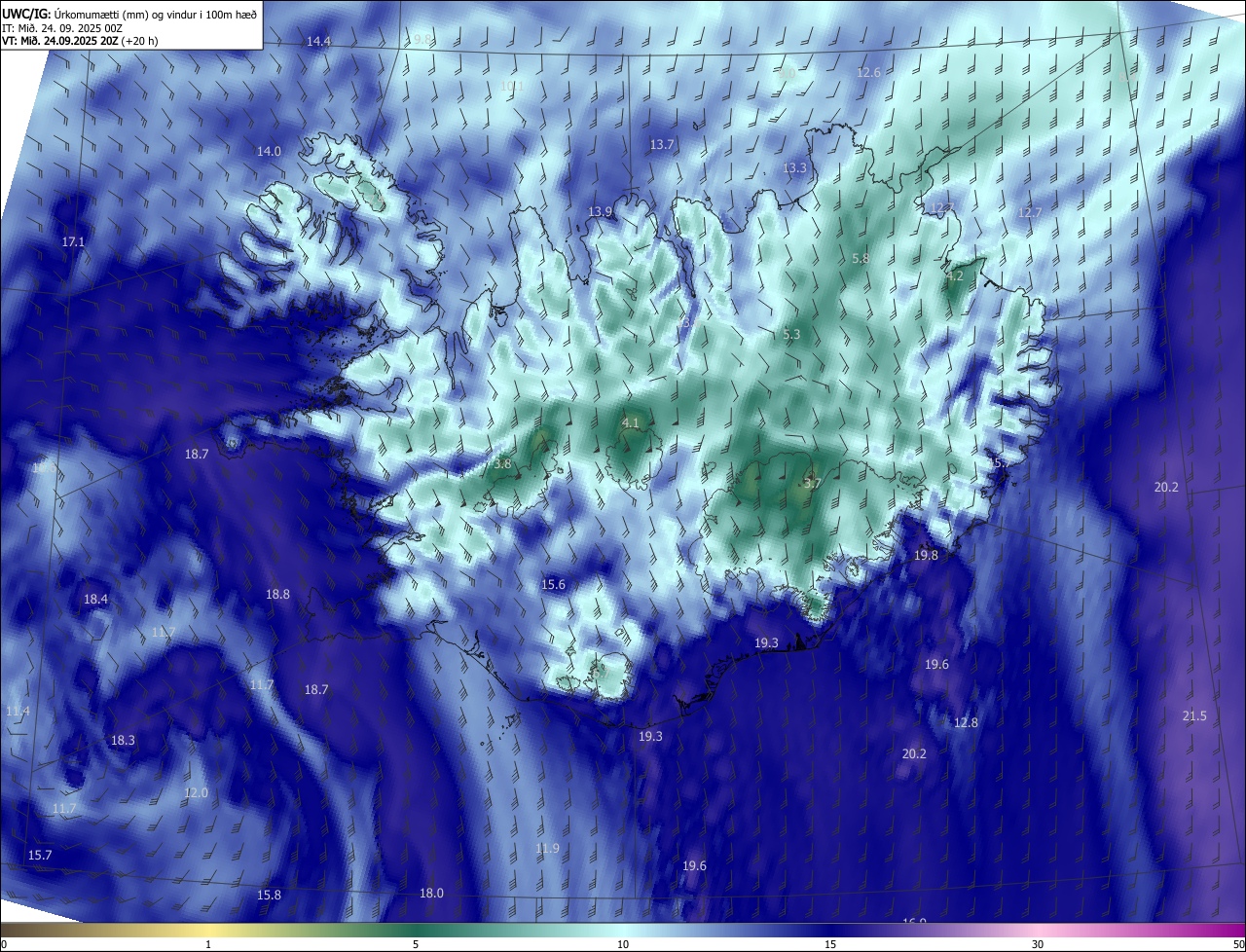1246x952 pixels.
Task: Click the 12.6 value on the map
Action: (x=868, y=72)
